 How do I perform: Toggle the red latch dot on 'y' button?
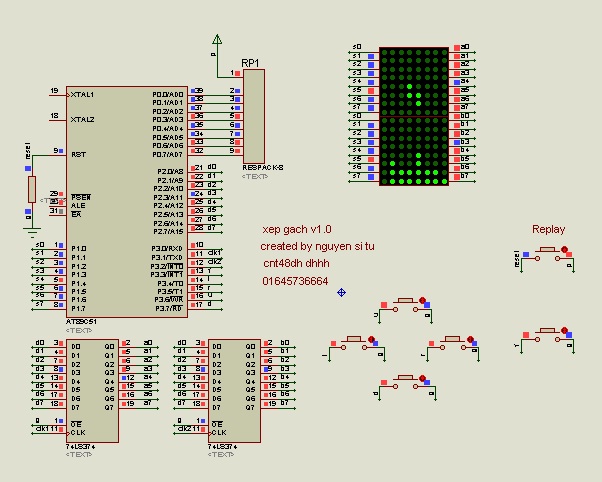(x=564, y=330)
